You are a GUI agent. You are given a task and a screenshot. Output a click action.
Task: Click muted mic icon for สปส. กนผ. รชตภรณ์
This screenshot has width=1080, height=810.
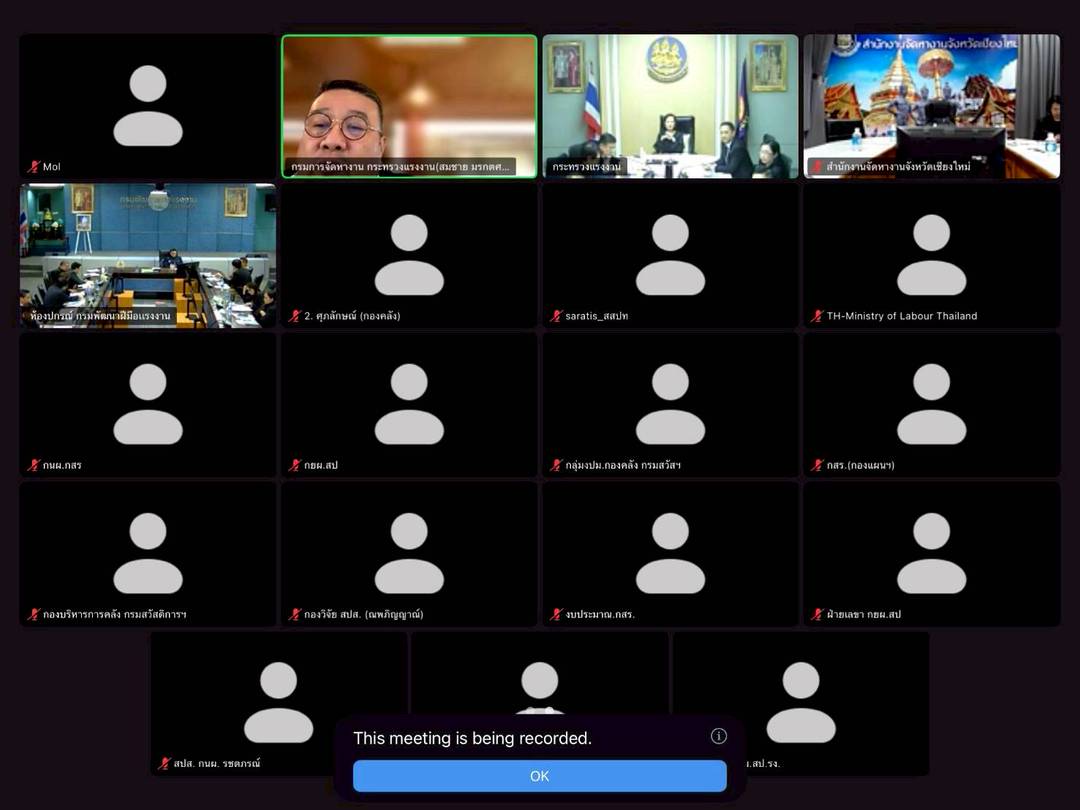tap(164, 763)
